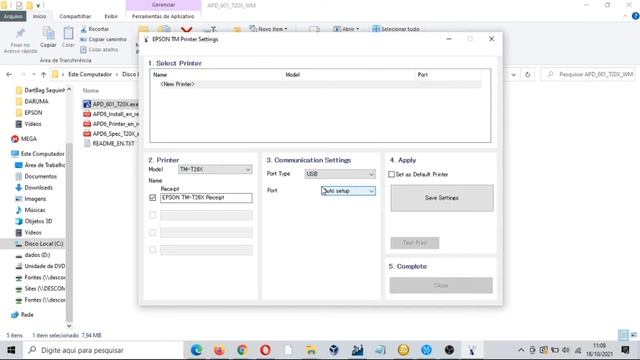Viewport: 640px width, 360px height.
Task: Open Microsoft Edge from the taskbar
Action: click(x=196, y=350)
